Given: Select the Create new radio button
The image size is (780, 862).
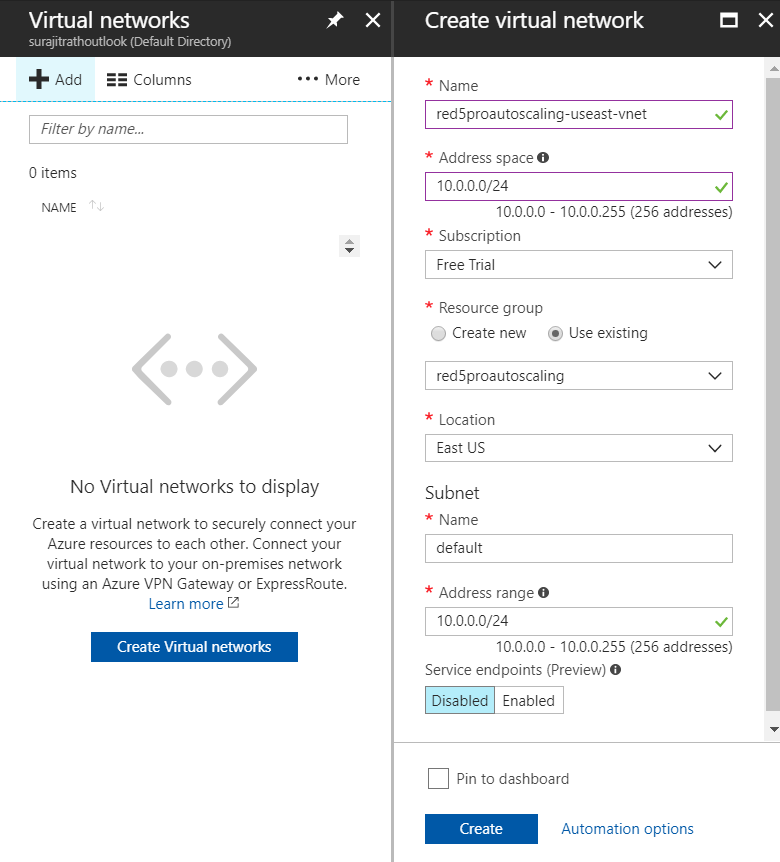Looking at the screenshot, I should 438,334.
